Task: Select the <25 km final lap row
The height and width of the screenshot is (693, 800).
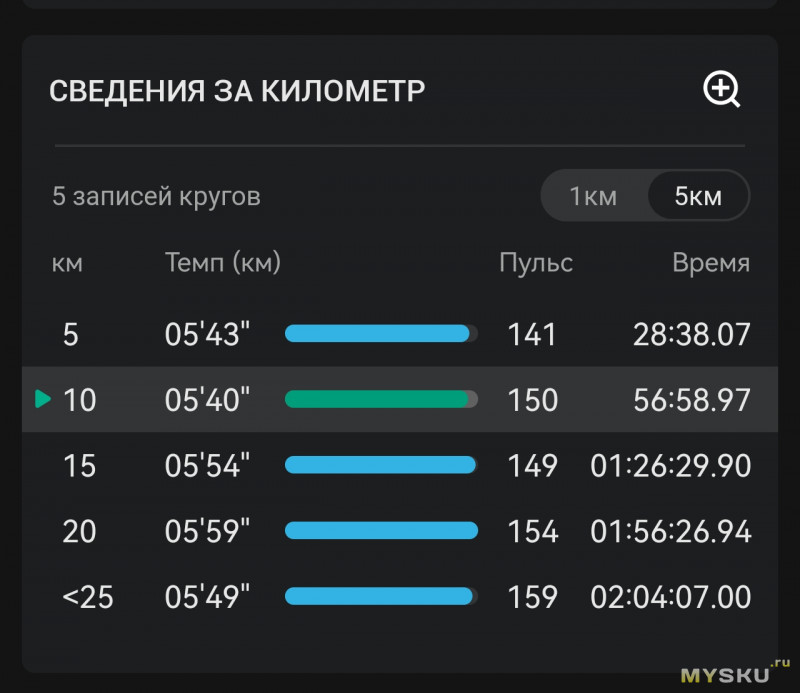Action: pyautogui.click(x=400, y=597)
